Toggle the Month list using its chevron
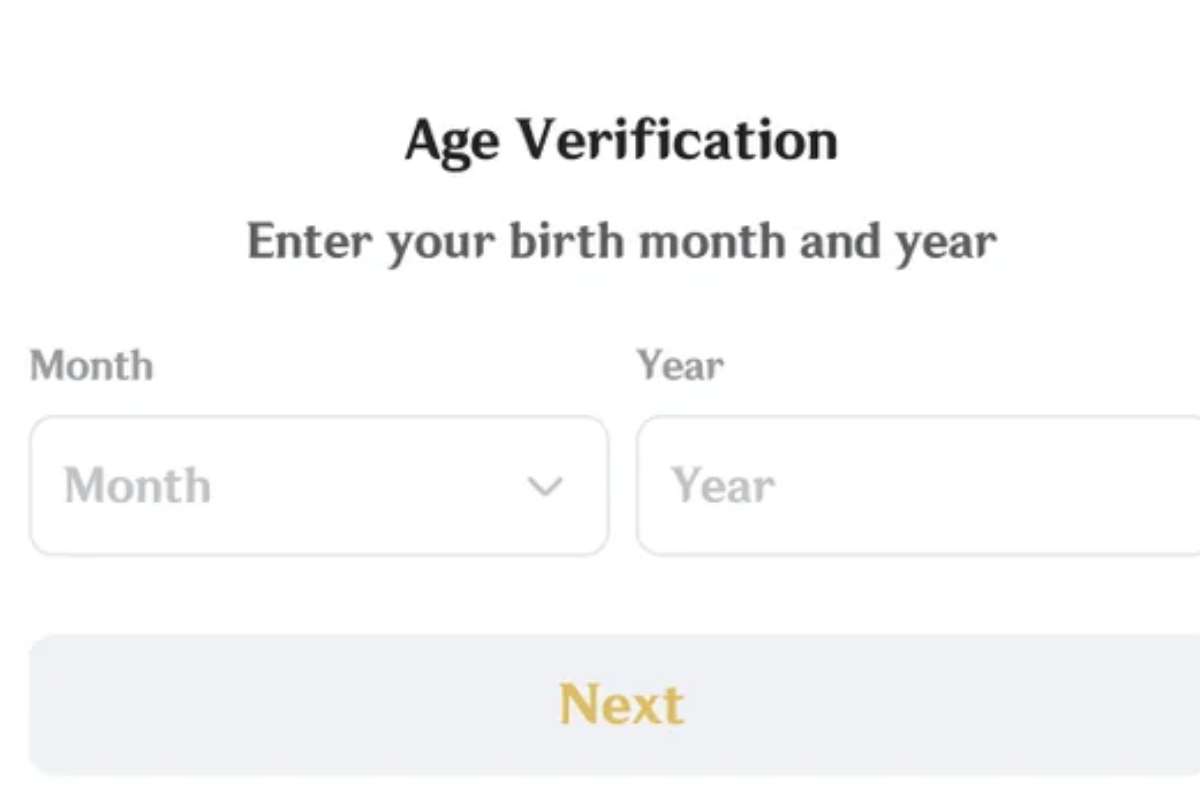Viewport: 1200px width, 800px height. click(x=545, y=487)
